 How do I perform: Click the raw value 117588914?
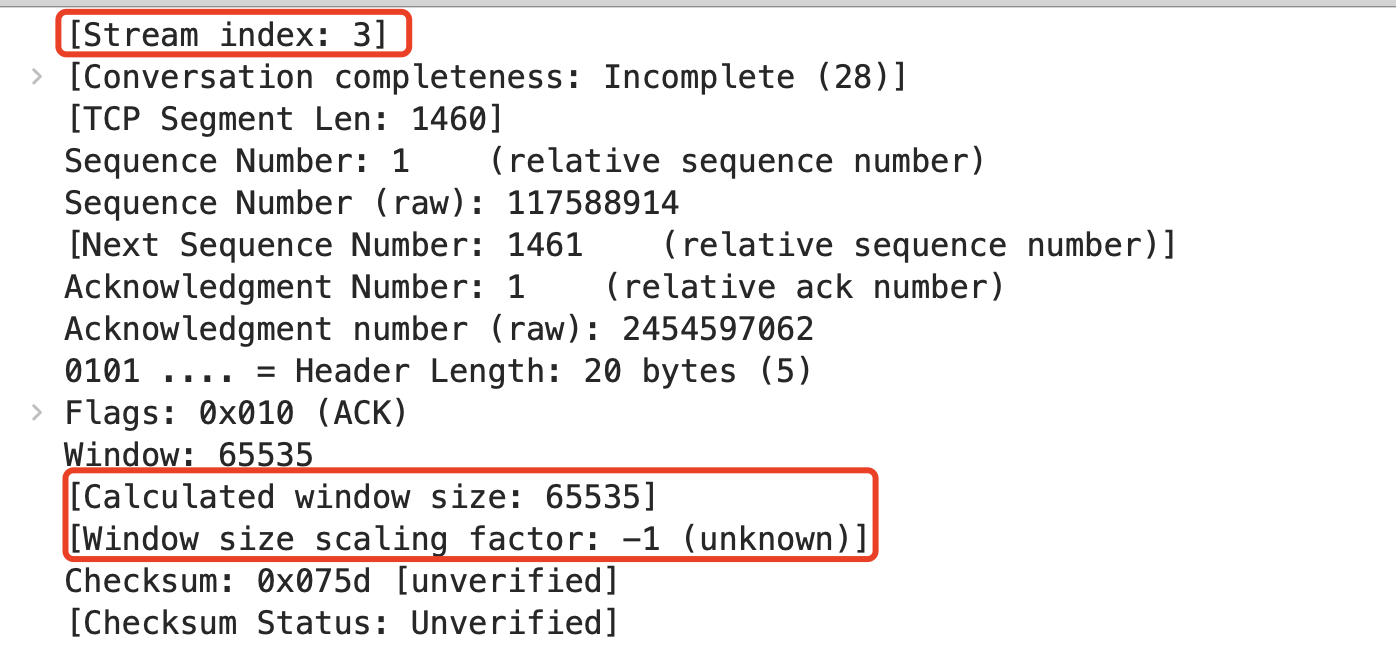[x=593, y=203]
